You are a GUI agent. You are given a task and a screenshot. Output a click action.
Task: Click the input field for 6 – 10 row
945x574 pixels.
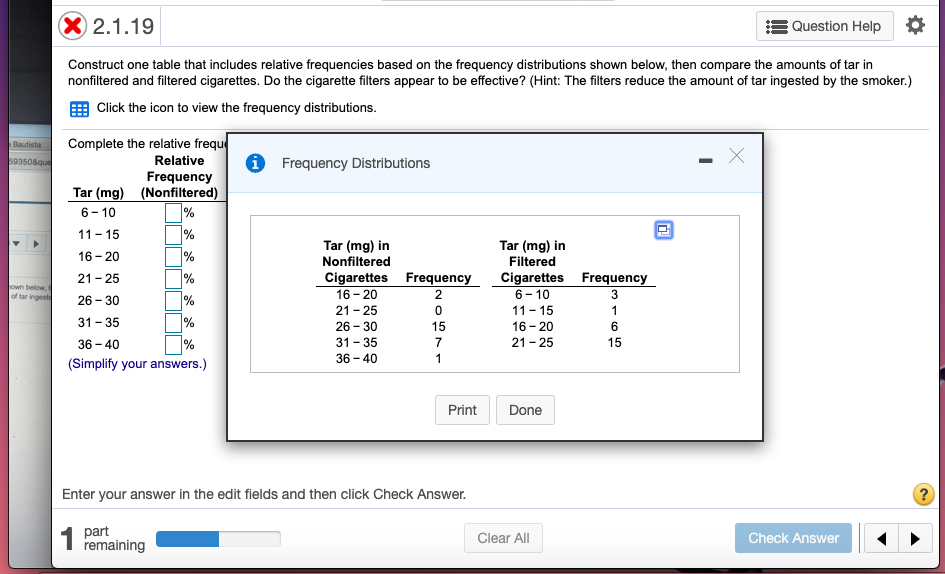[174, 213]
